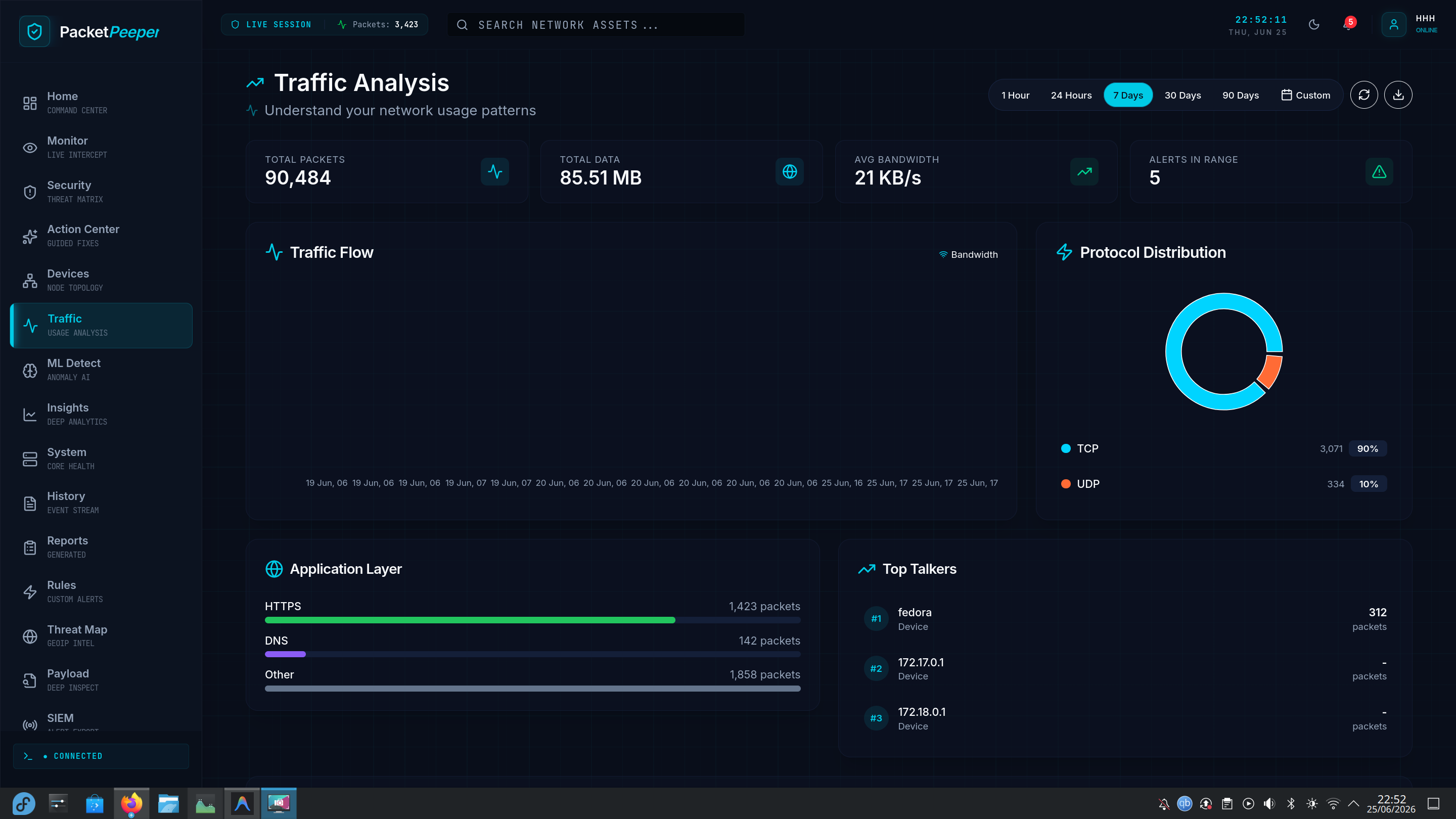Open Rules custom alerts
Screen dimensions: 1456x819
click(101, 591)
